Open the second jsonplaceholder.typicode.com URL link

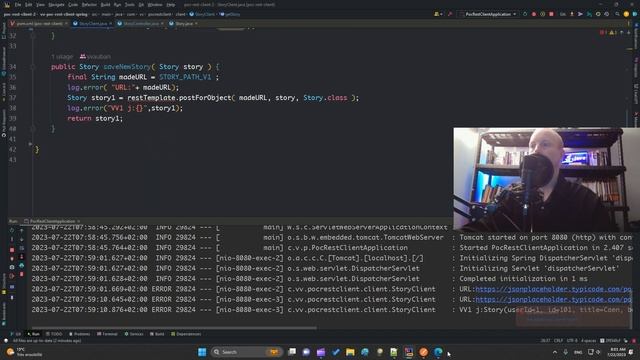click(x=553, y=299)
